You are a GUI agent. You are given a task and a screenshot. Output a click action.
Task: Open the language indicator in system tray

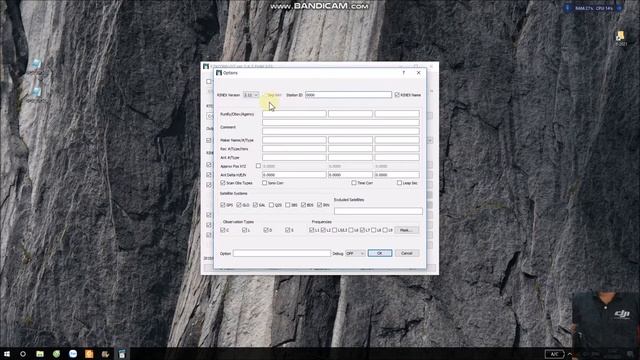click(x=554, y=354)
